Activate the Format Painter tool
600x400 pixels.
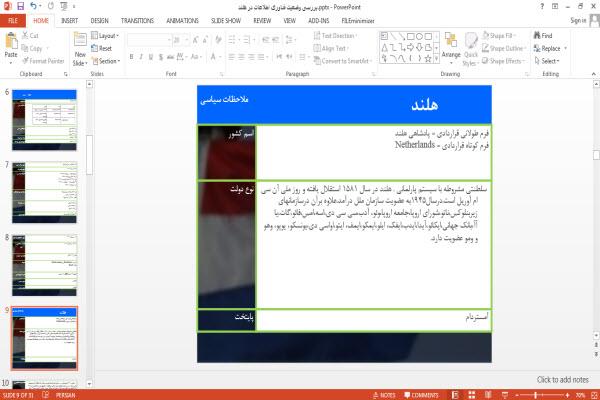click(x=43, y=61)
